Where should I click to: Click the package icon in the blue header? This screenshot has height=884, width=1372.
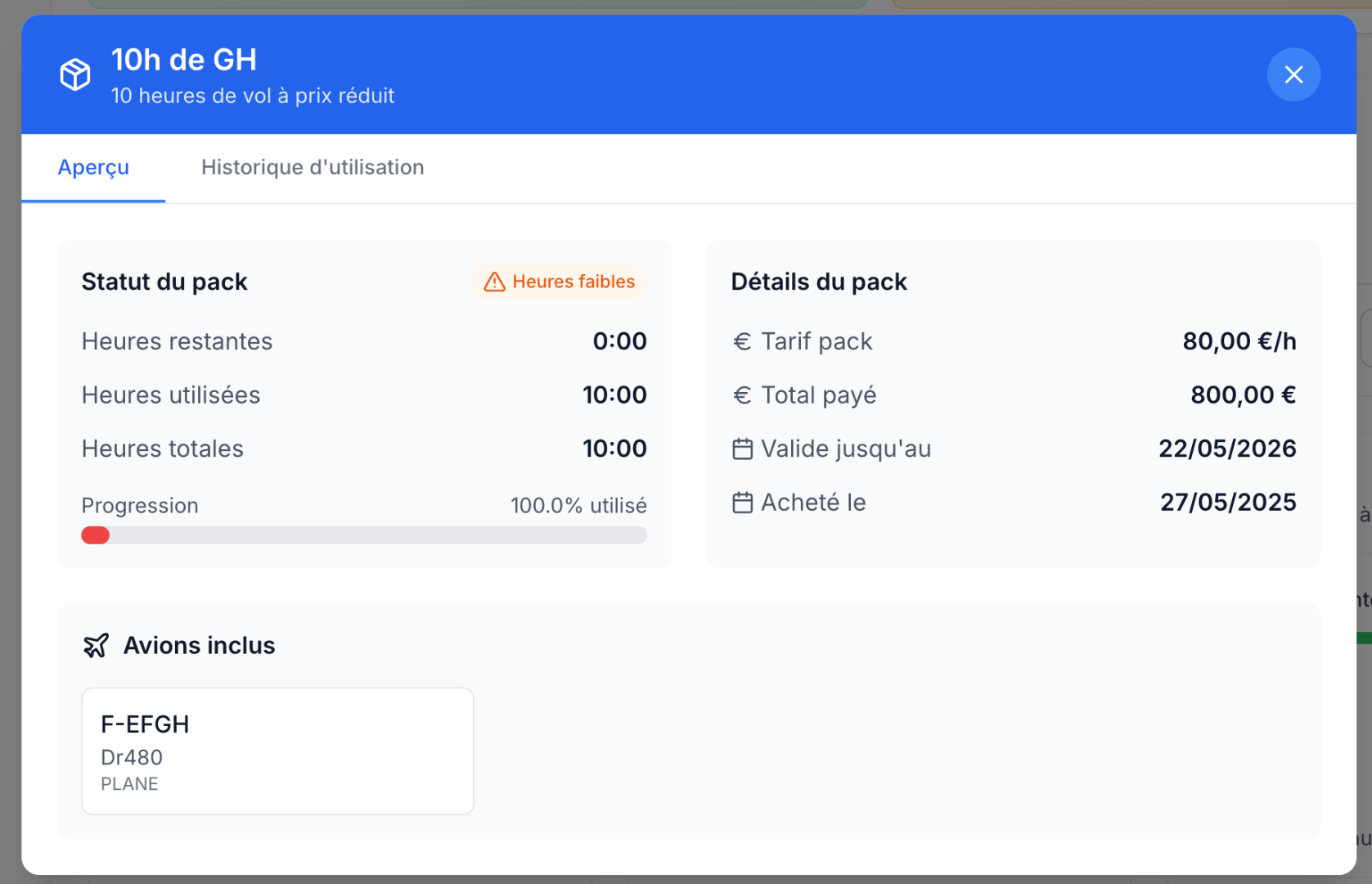(x=75, y=74)
